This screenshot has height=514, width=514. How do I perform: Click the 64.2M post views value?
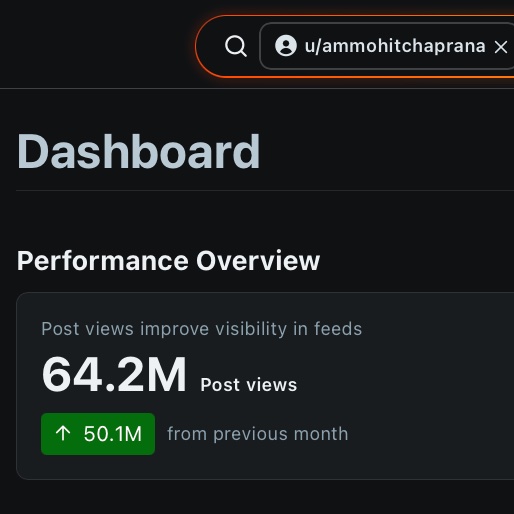[114, 374]
